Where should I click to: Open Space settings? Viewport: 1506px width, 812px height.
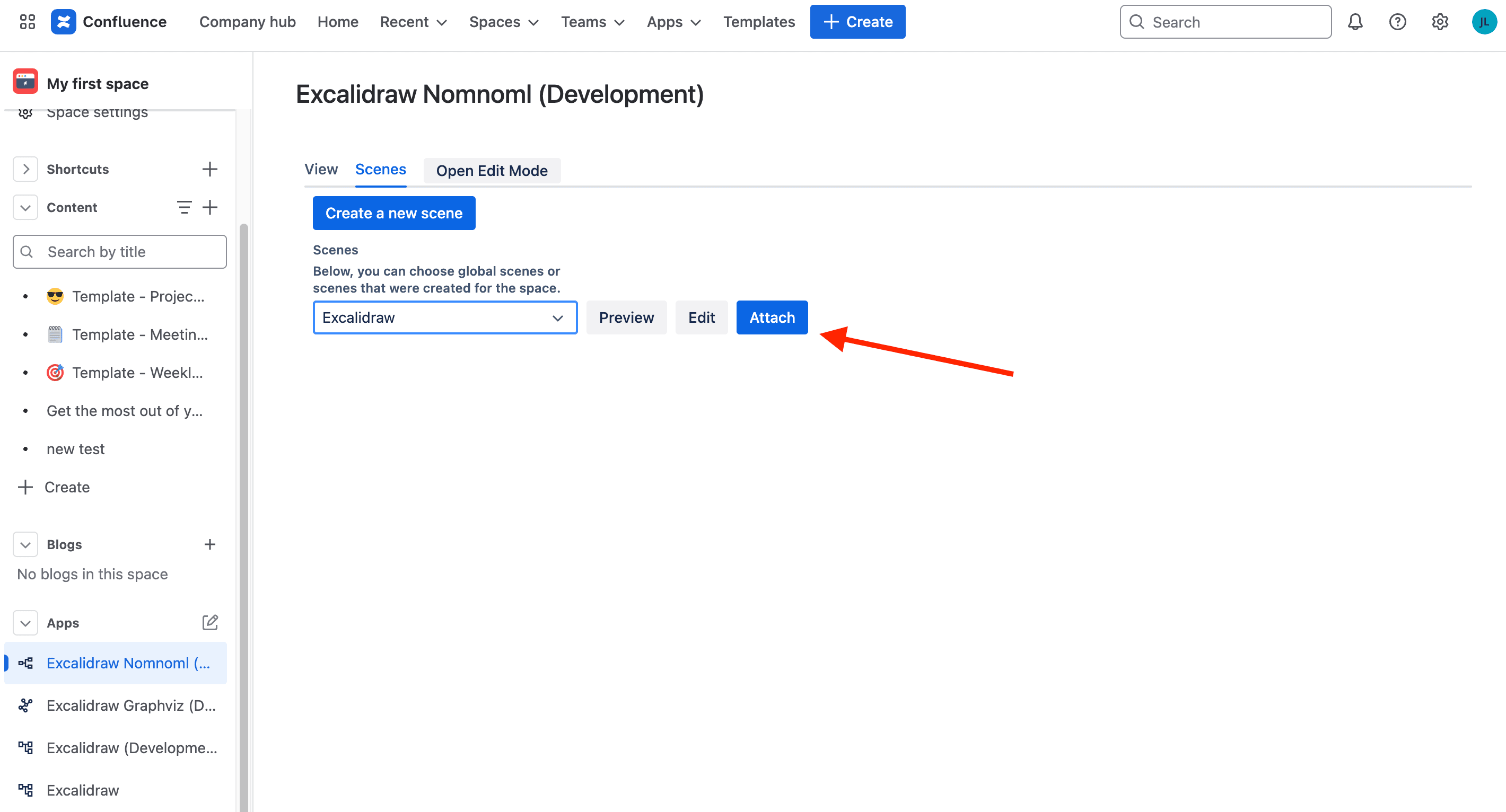97,113
